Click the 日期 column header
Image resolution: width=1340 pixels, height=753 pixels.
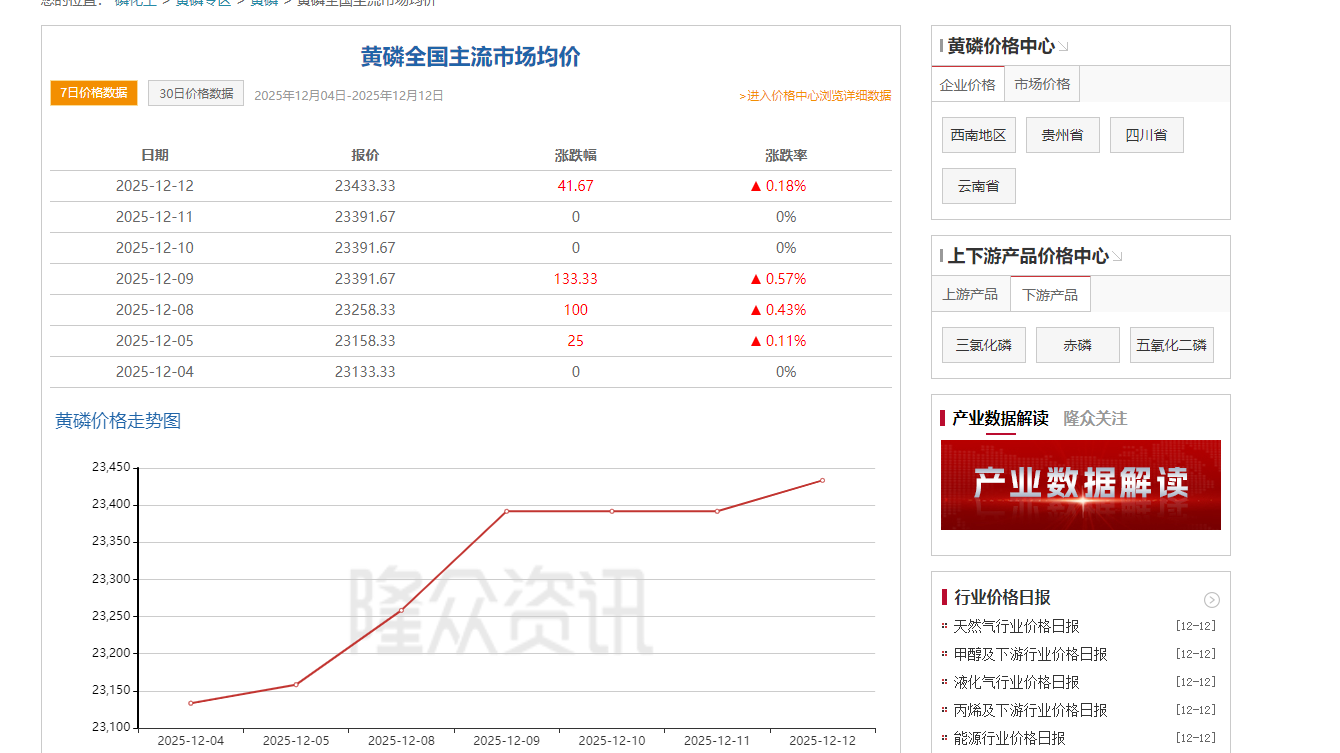[x=155, y=155]
